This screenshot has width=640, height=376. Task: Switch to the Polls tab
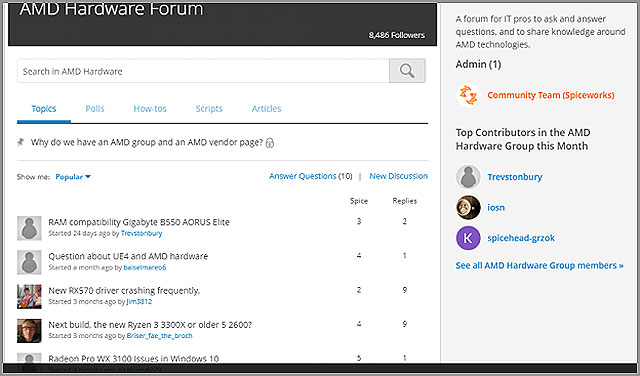click(95, 109)
